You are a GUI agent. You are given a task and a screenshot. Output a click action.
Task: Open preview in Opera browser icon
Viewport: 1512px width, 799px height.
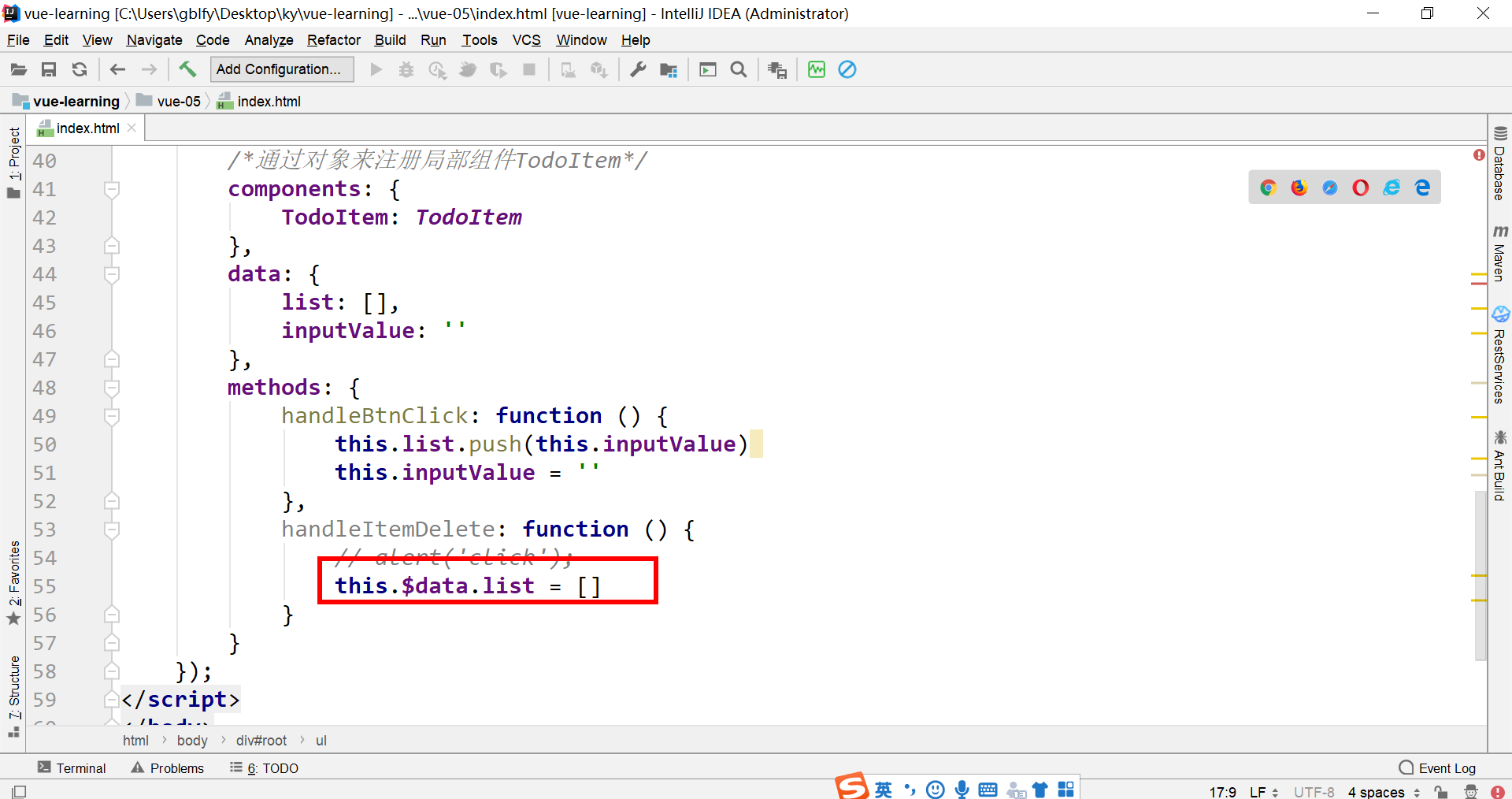click(1361, 188)
